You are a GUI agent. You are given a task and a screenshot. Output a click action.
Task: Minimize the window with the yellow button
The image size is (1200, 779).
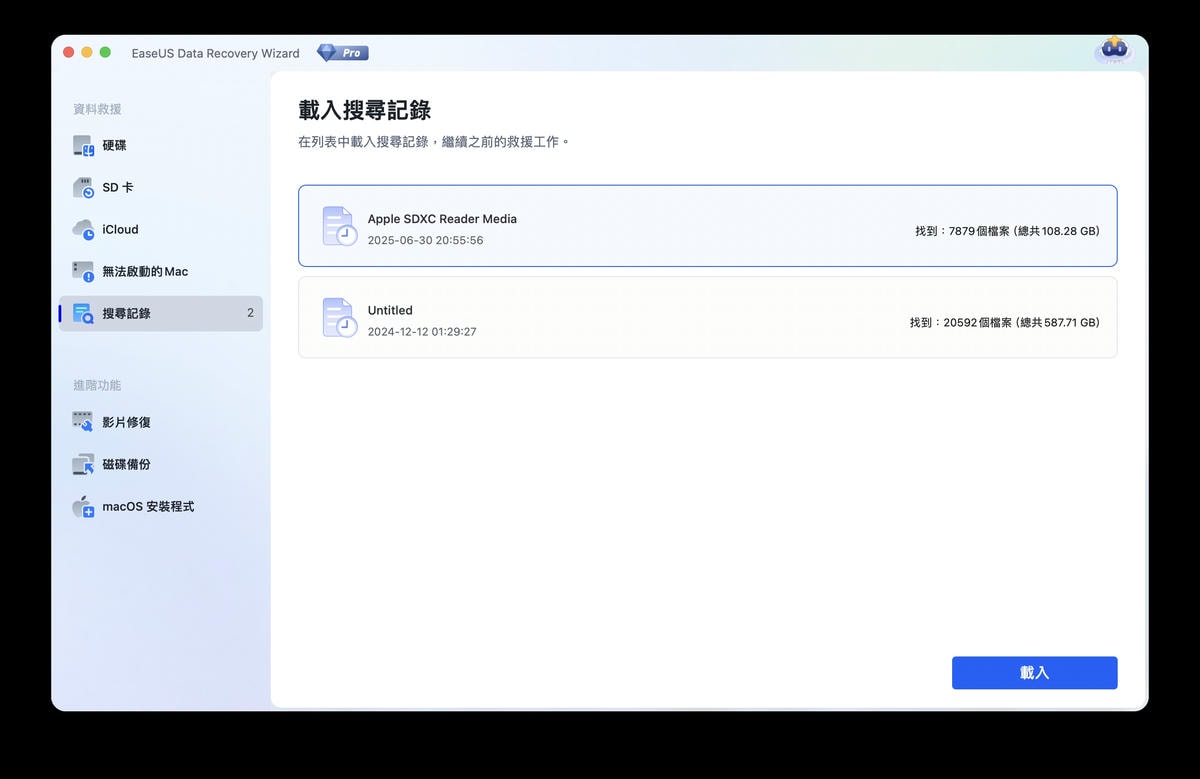point(87,53)
